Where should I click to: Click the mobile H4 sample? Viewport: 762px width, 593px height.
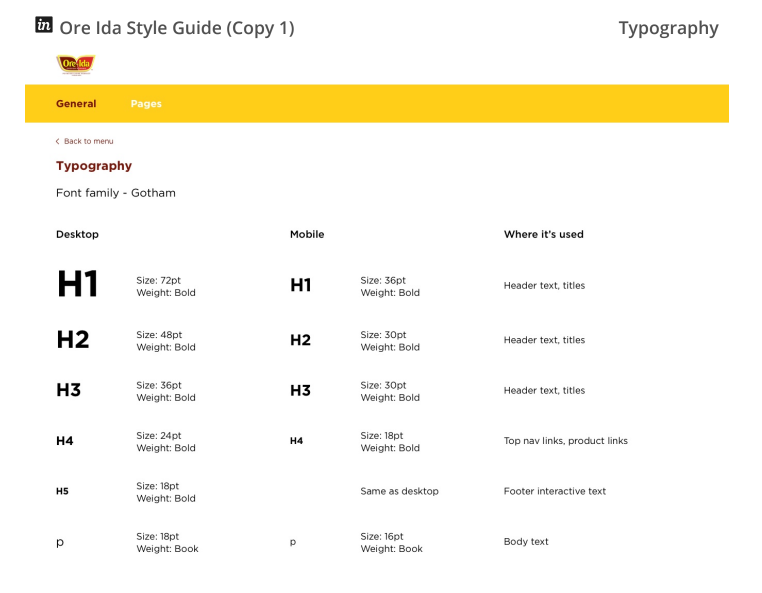[296, 441]
